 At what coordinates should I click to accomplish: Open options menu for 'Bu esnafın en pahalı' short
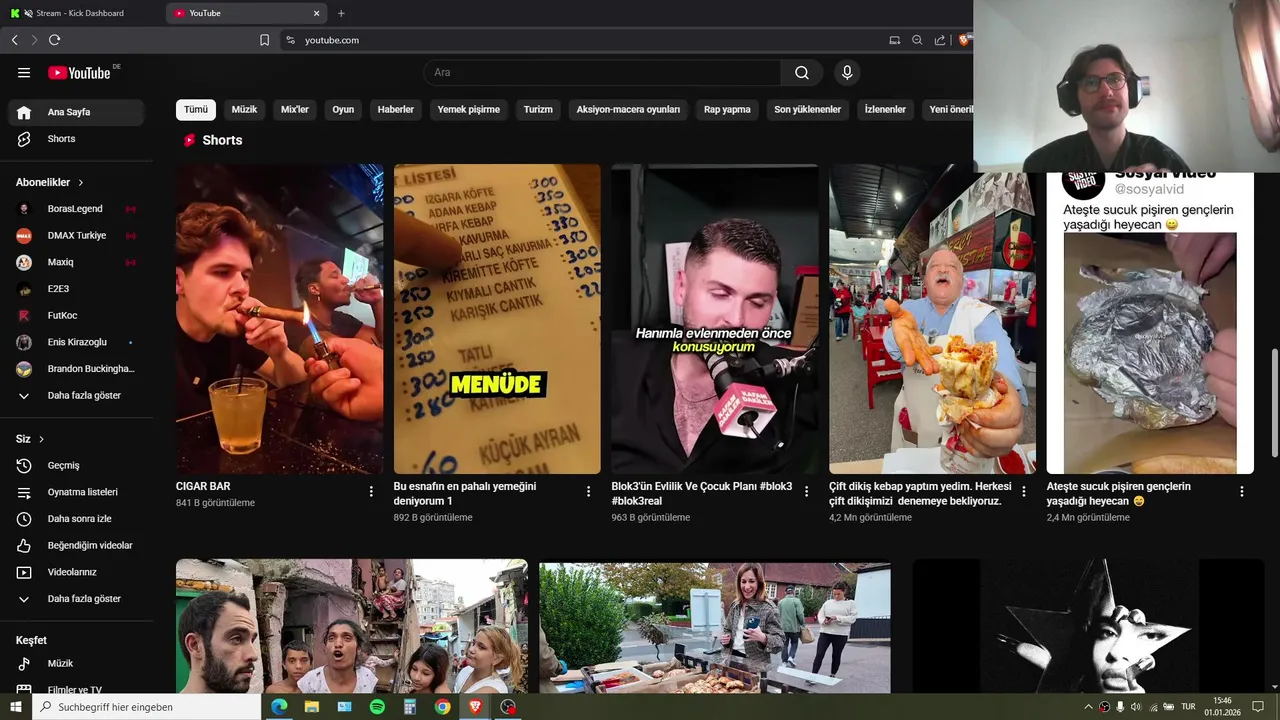589,491
